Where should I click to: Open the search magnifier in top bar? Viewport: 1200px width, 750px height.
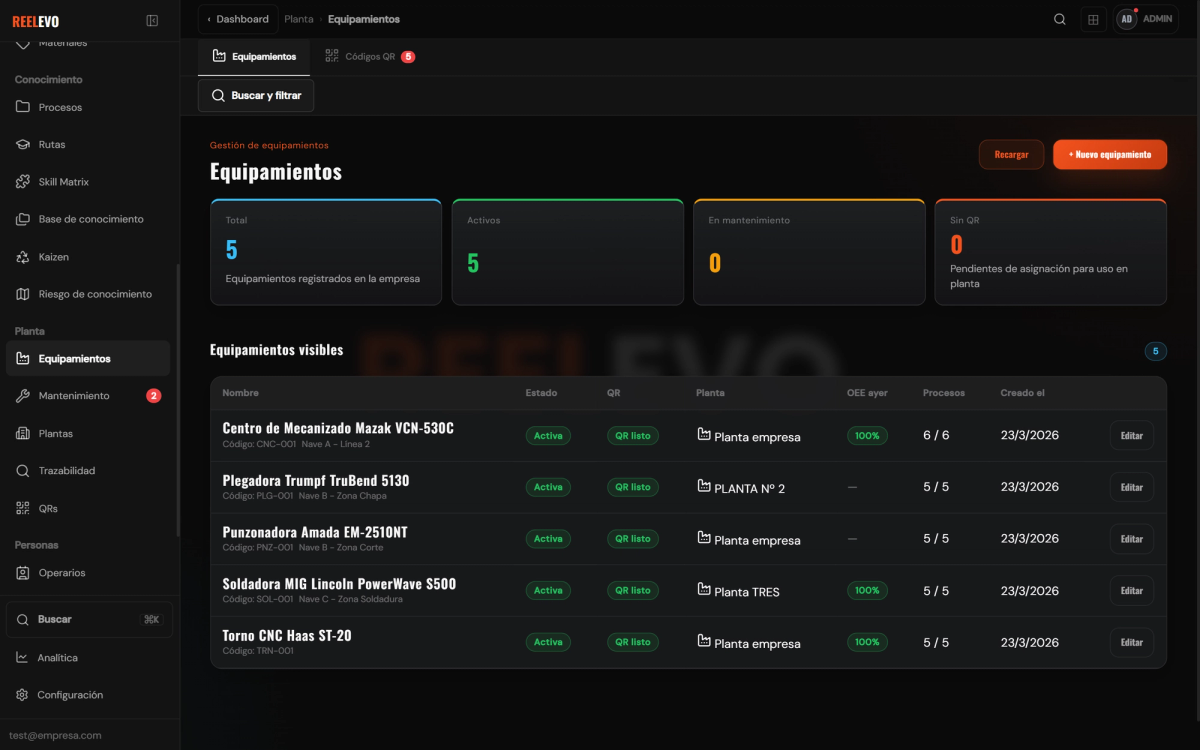coord(1060,19)
